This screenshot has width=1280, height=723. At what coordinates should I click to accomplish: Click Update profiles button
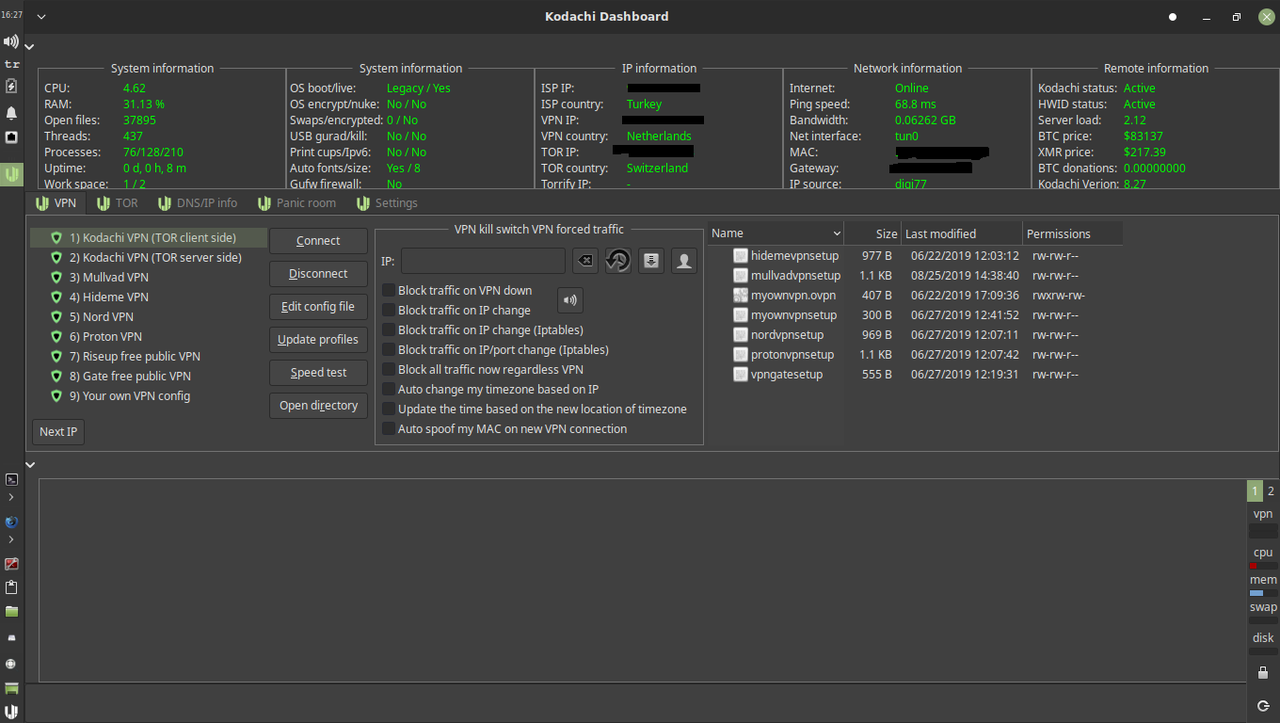pyautogui.click(x=318, y=340)
